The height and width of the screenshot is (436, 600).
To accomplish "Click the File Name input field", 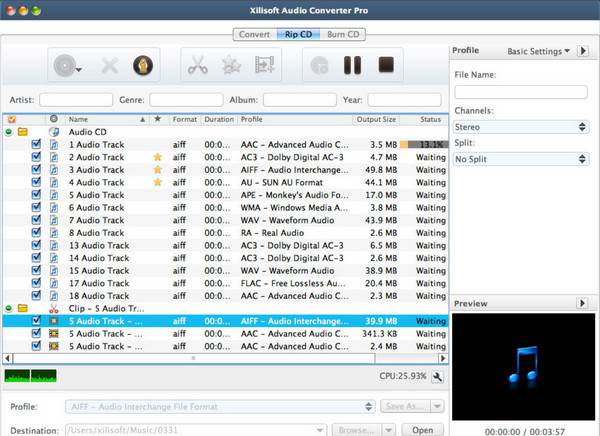I will coord(521,92).
